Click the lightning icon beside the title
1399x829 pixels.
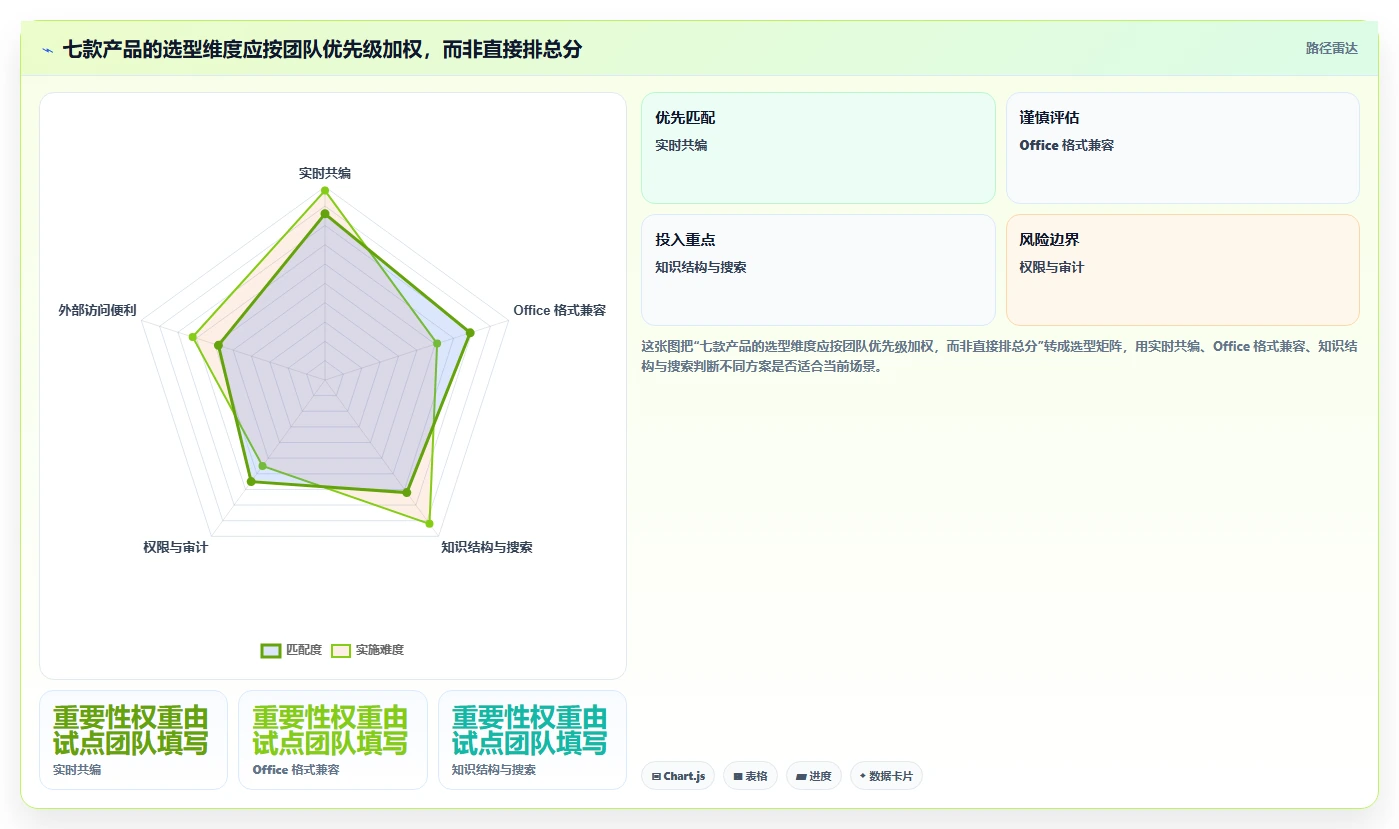click(47, 50)
